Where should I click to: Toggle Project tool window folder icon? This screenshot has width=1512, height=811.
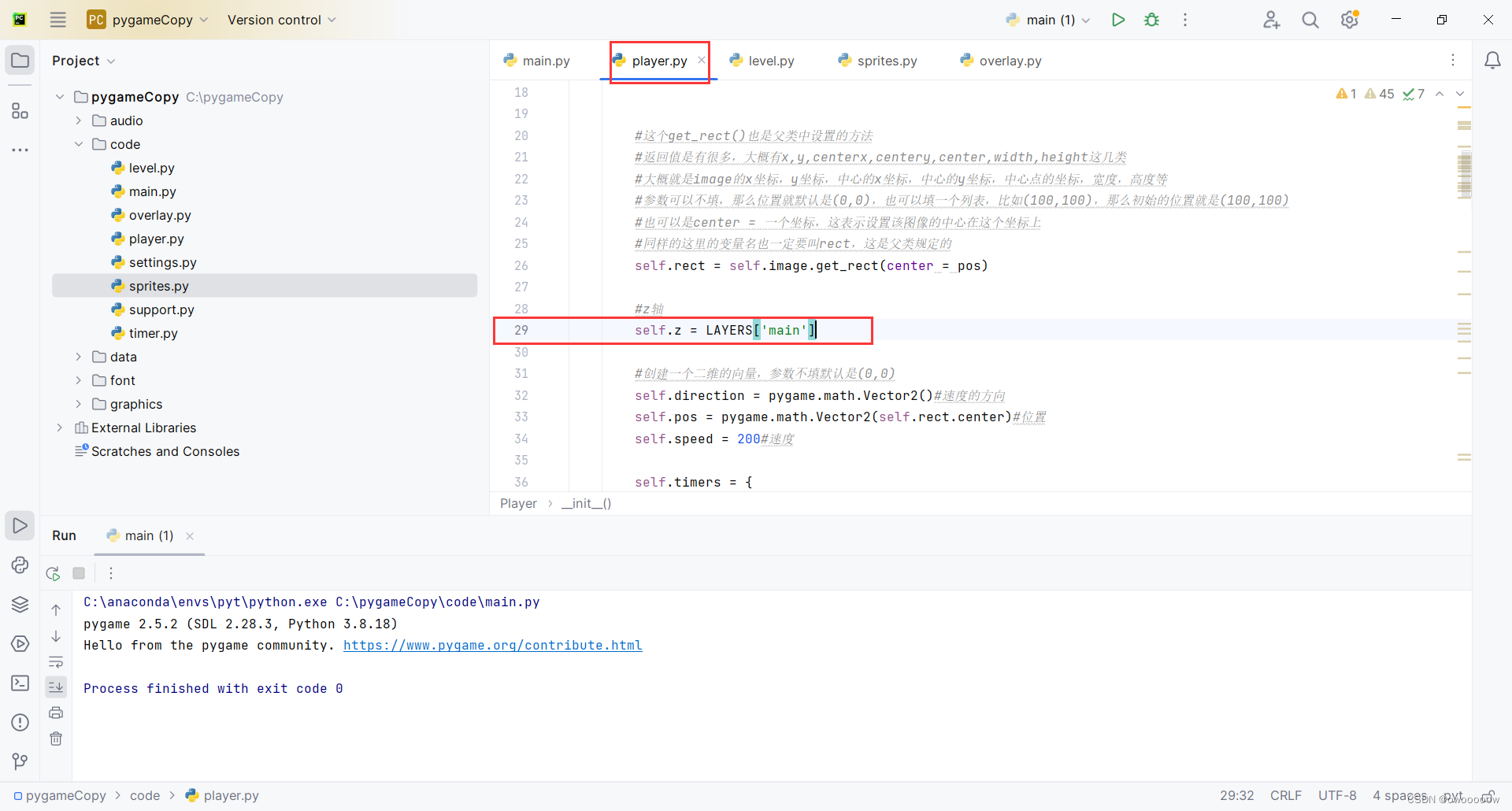tap(20, 61)
